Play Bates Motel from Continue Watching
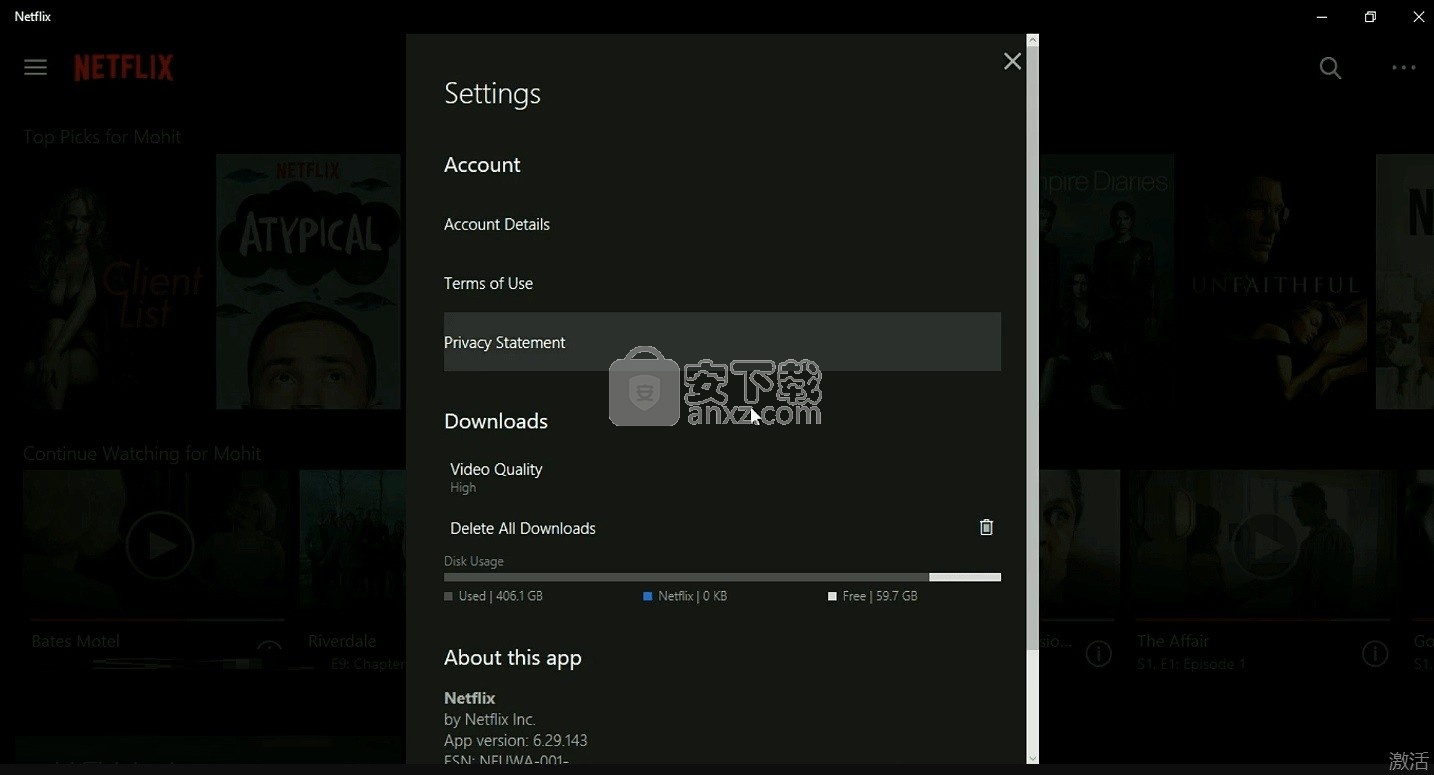 (x=159, y=545)
